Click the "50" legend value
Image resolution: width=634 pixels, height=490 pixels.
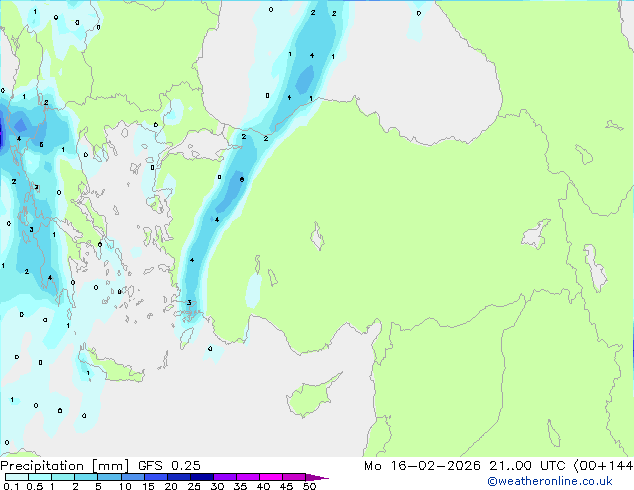coord(309,486)
